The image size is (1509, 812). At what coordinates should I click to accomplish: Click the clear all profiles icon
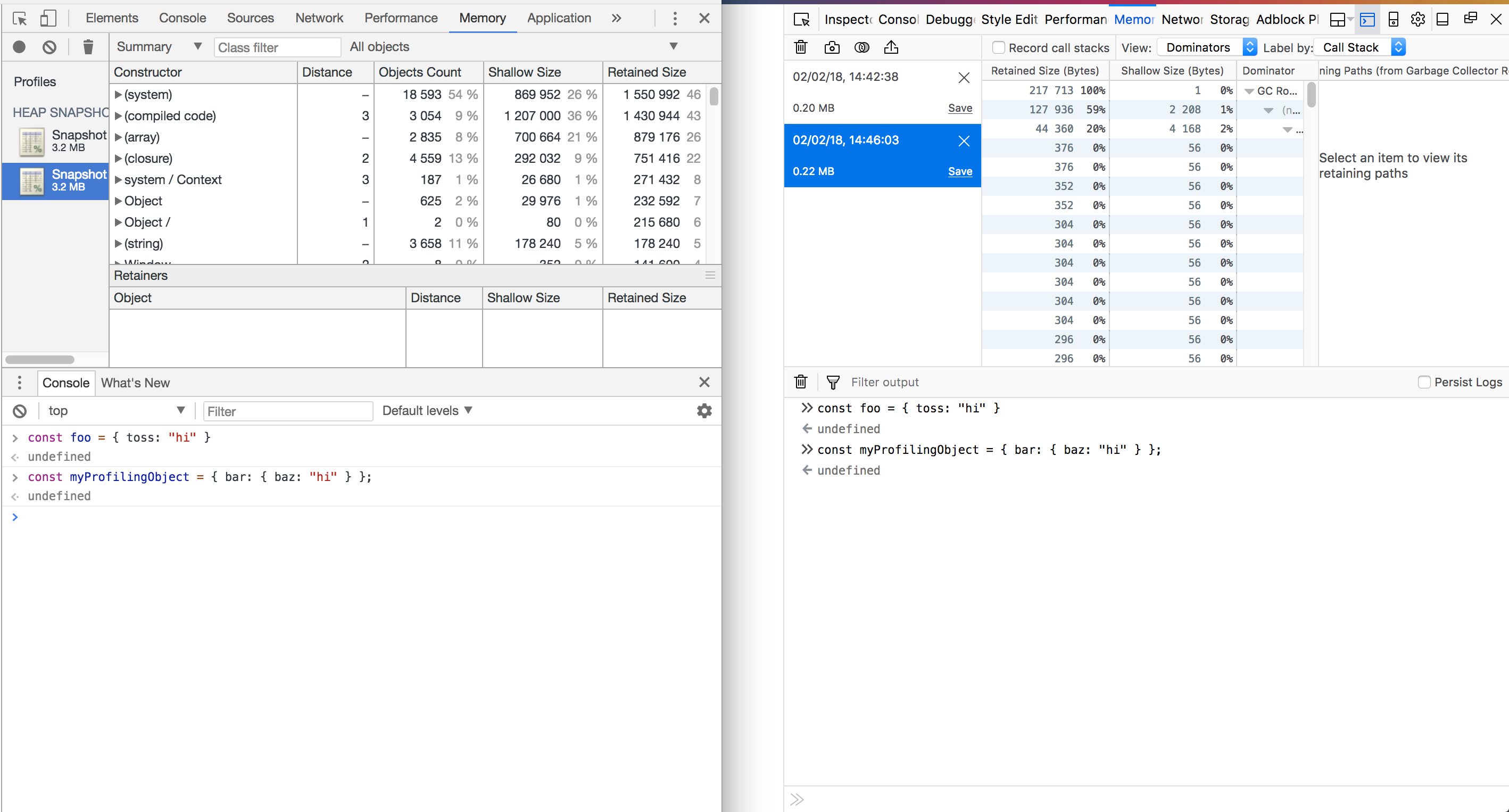click(50, 47)
